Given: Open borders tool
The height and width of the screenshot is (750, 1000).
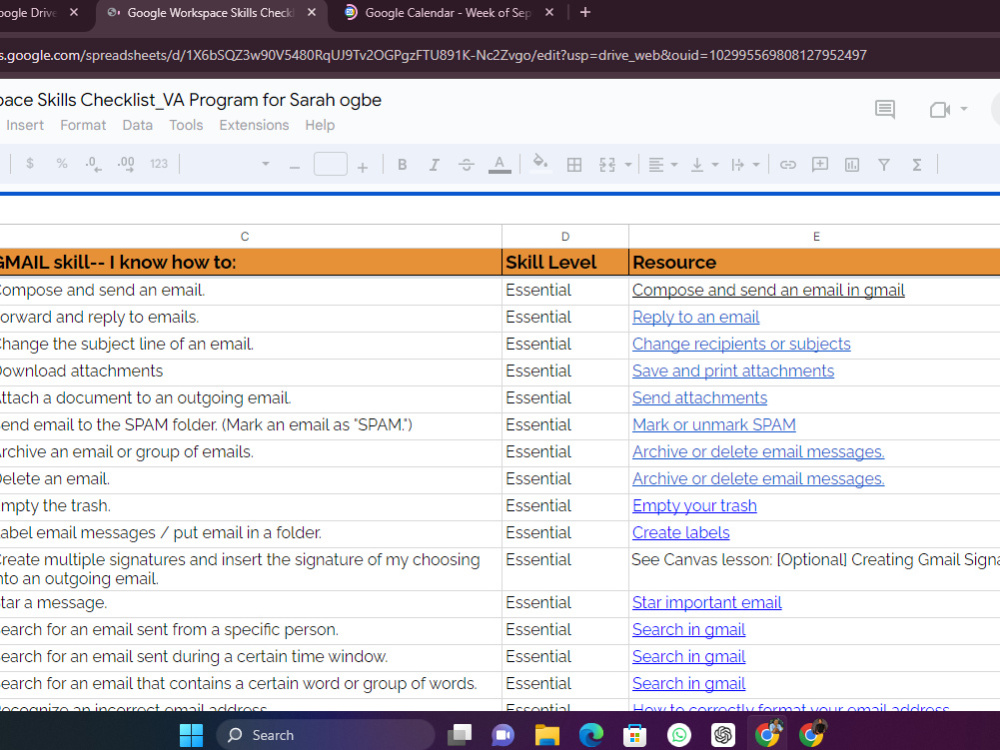Looking at the screenshot, I should click(x=574, y=165).
